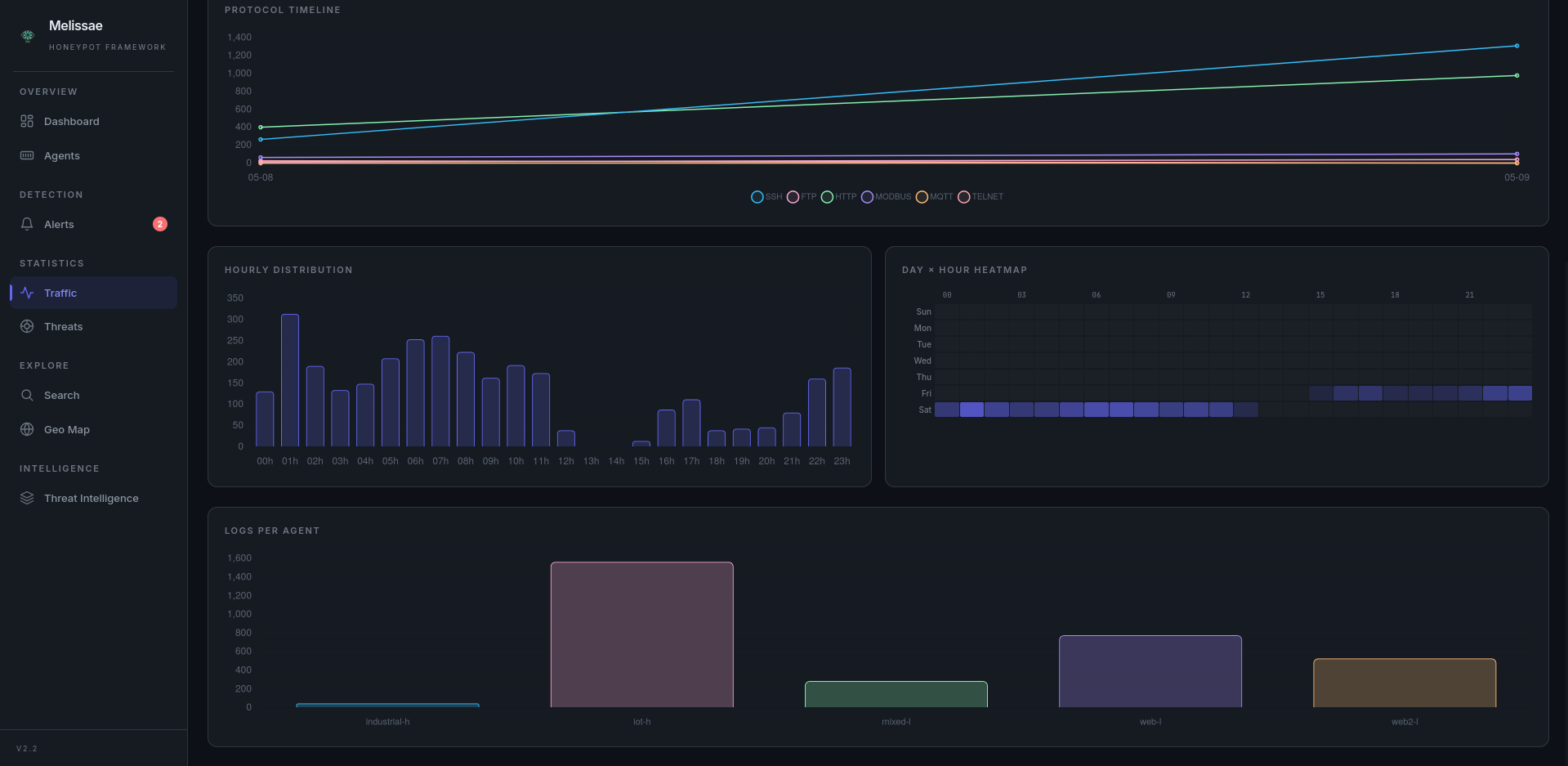Viewport: 1568px width, 766px height.
Task: Click the 12h bar in Hourly Distribution
Action: 566,438
